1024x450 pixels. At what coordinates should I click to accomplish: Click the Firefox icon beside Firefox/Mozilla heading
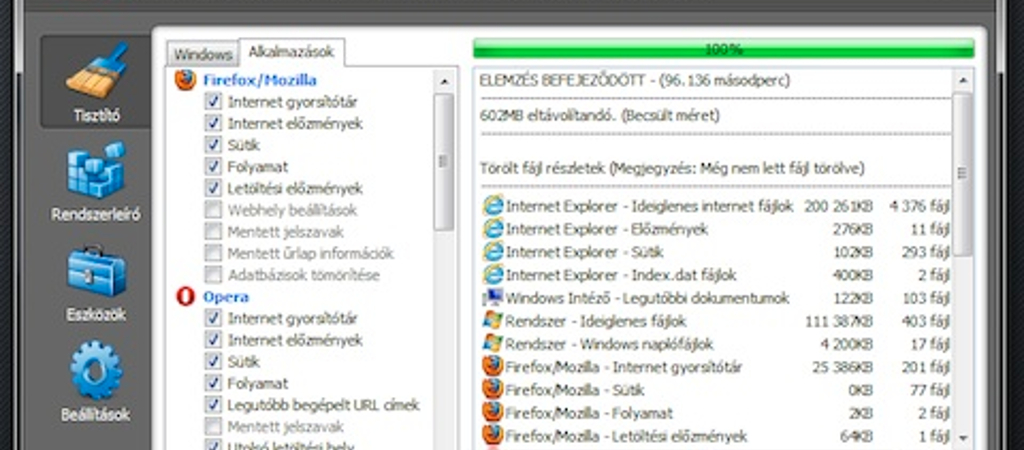[185, 80]
